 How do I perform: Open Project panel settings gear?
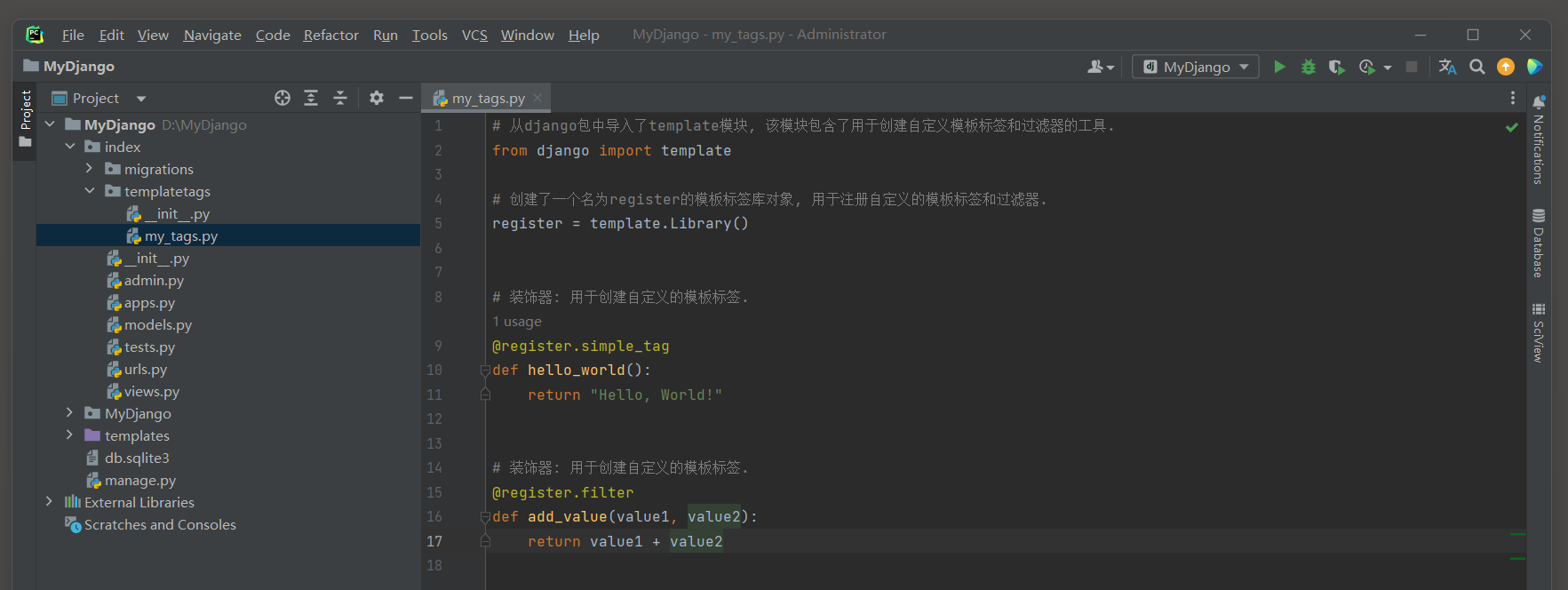tap(377, 98)
